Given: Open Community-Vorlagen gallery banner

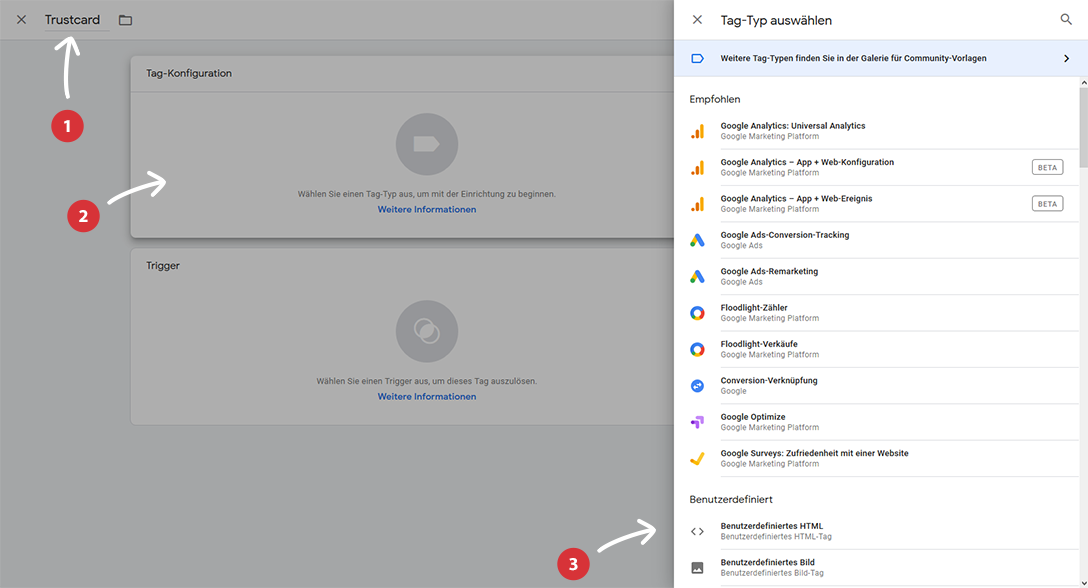Looking at the screenshot, I should point(881,58).
